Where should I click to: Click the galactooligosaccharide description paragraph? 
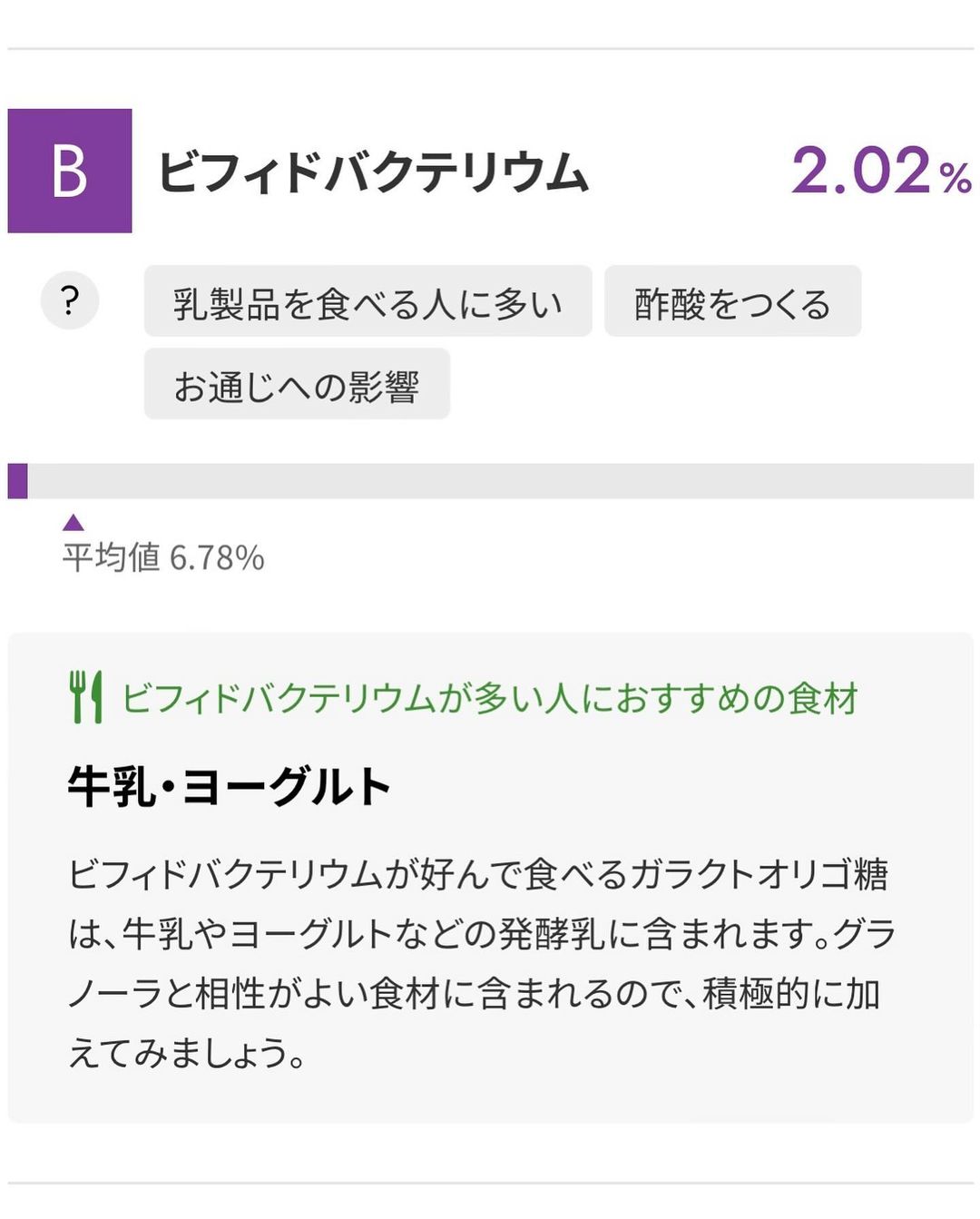click(482, 964)
